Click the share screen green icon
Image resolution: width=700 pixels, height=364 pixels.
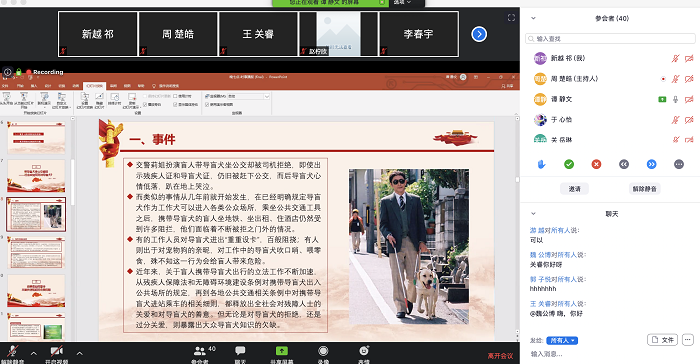point(282,351)
